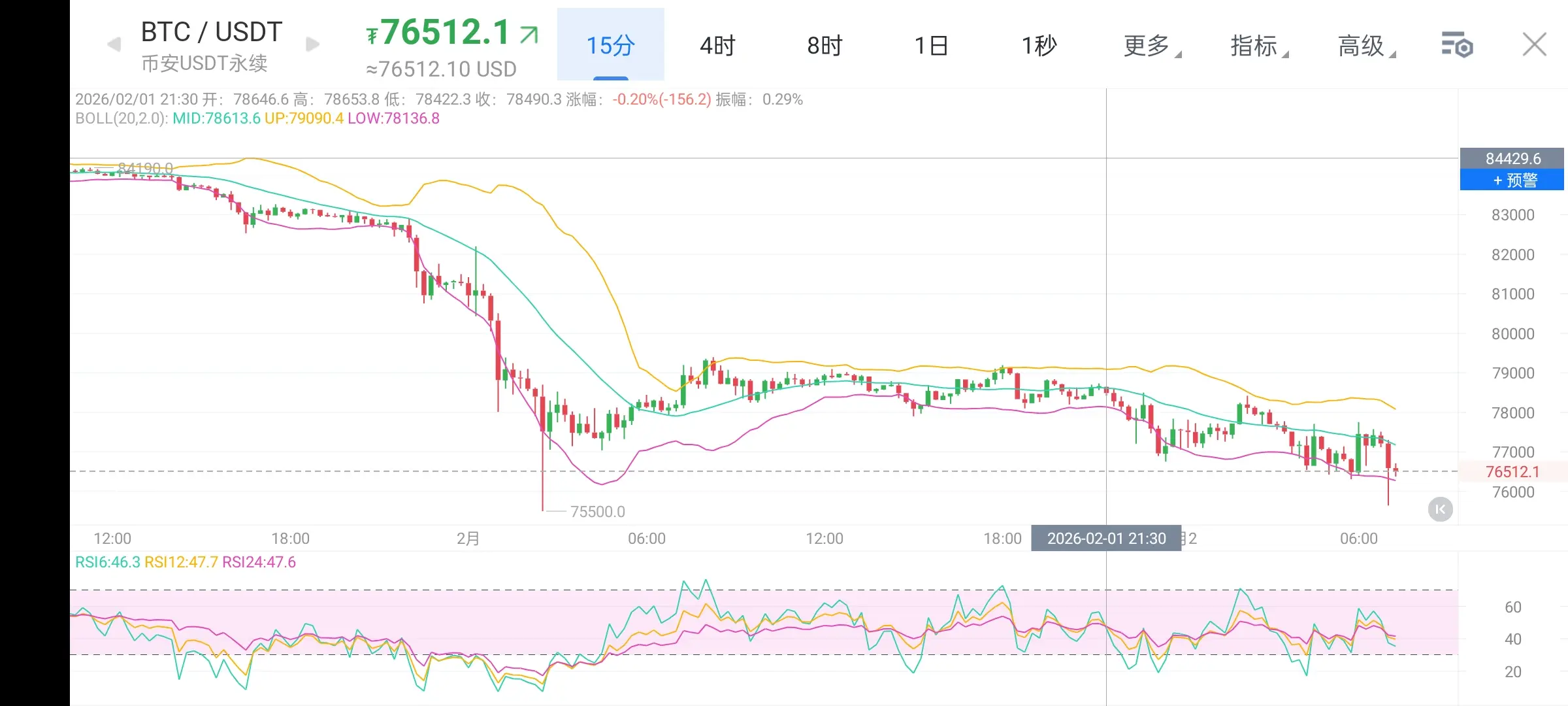Close the chart view

click(1534, 45)
